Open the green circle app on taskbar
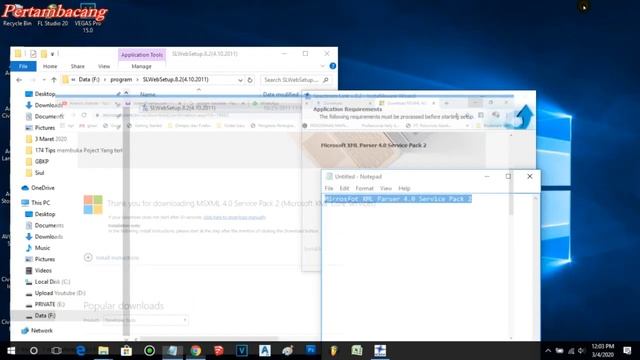 149,351
